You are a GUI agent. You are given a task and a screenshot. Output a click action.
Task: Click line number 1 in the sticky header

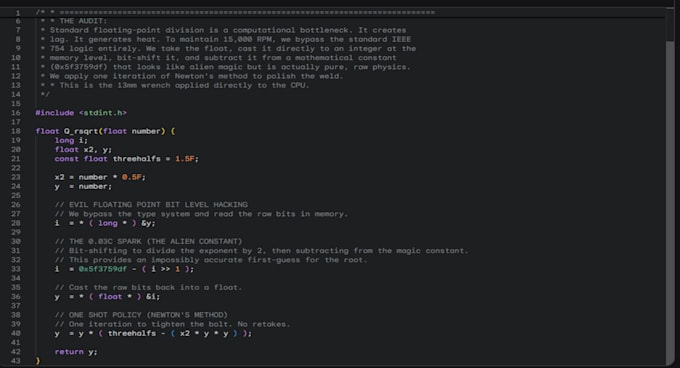(18, 13)
